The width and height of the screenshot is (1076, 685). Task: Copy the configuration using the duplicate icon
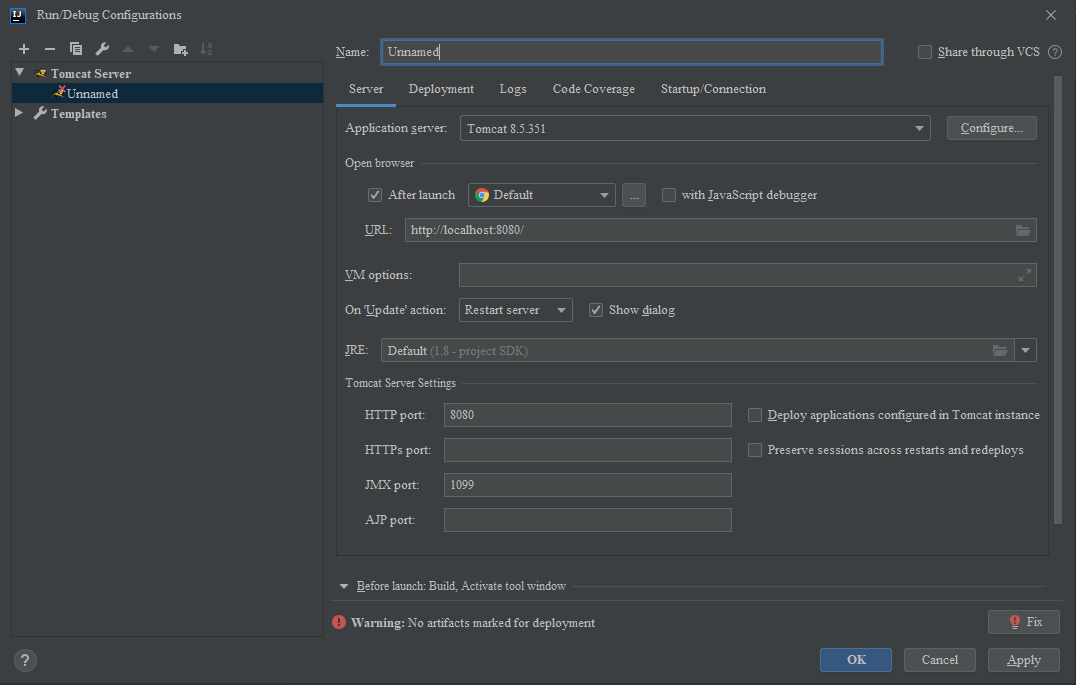(x=75, y=49)
